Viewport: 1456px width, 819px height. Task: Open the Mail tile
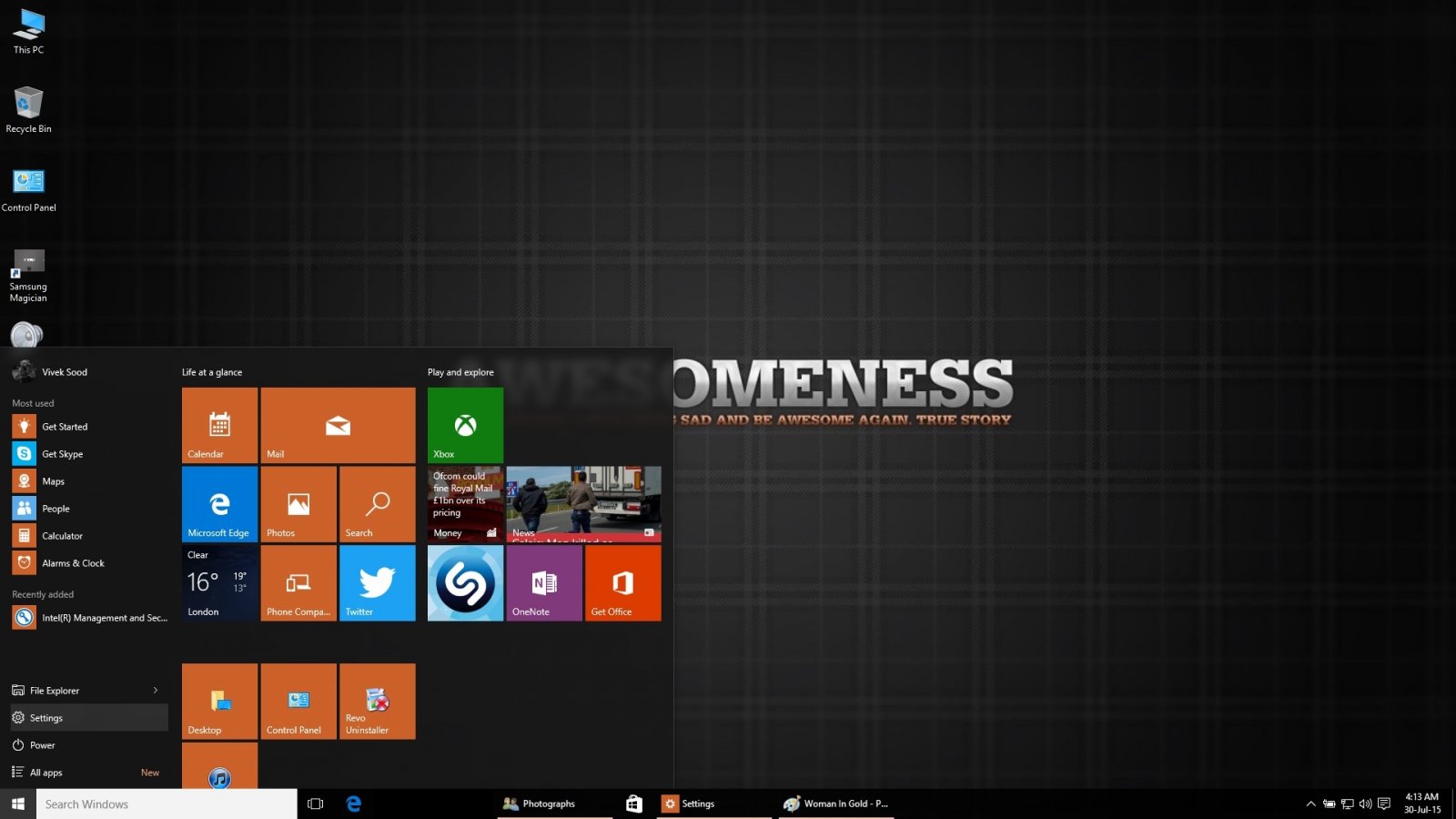(338, 425)
